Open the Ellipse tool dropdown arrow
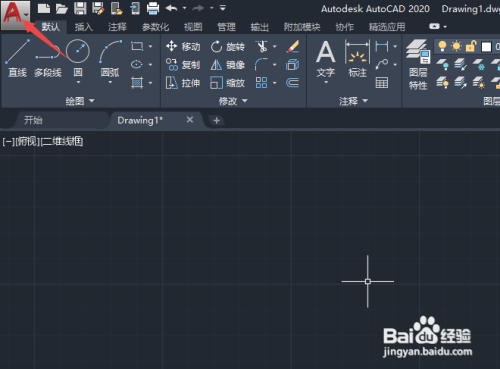Viewport: 500px width, 369px height. point(150,64)
